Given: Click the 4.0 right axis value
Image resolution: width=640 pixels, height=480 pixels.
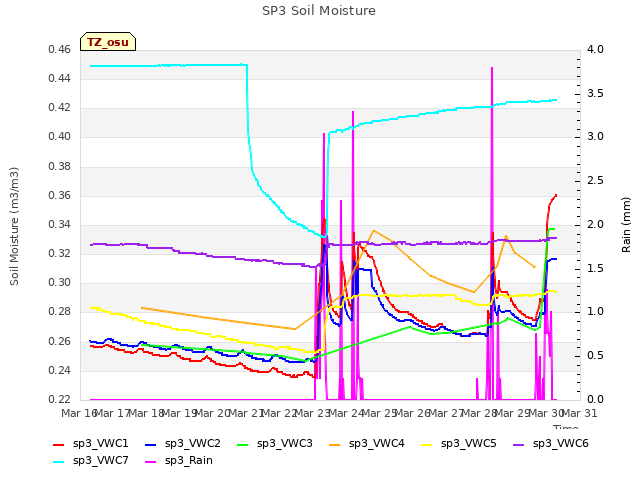Looking at the screenshot, I should pyautogui.click(x=595, y=49).
